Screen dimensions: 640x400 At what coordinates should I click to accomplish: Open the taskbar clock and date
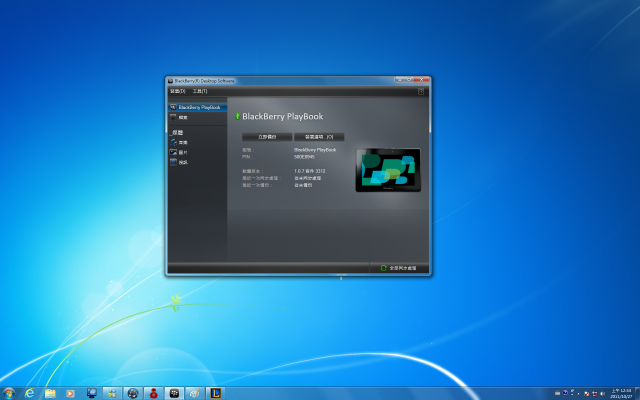(621, 394)
